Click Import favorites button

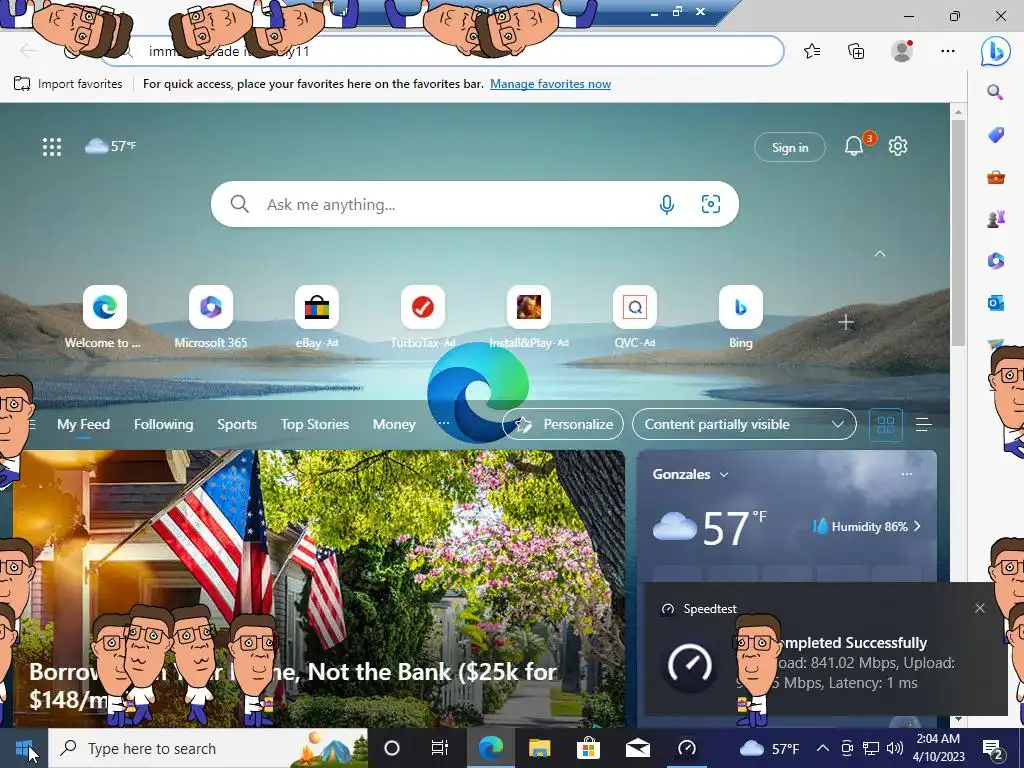68,84
